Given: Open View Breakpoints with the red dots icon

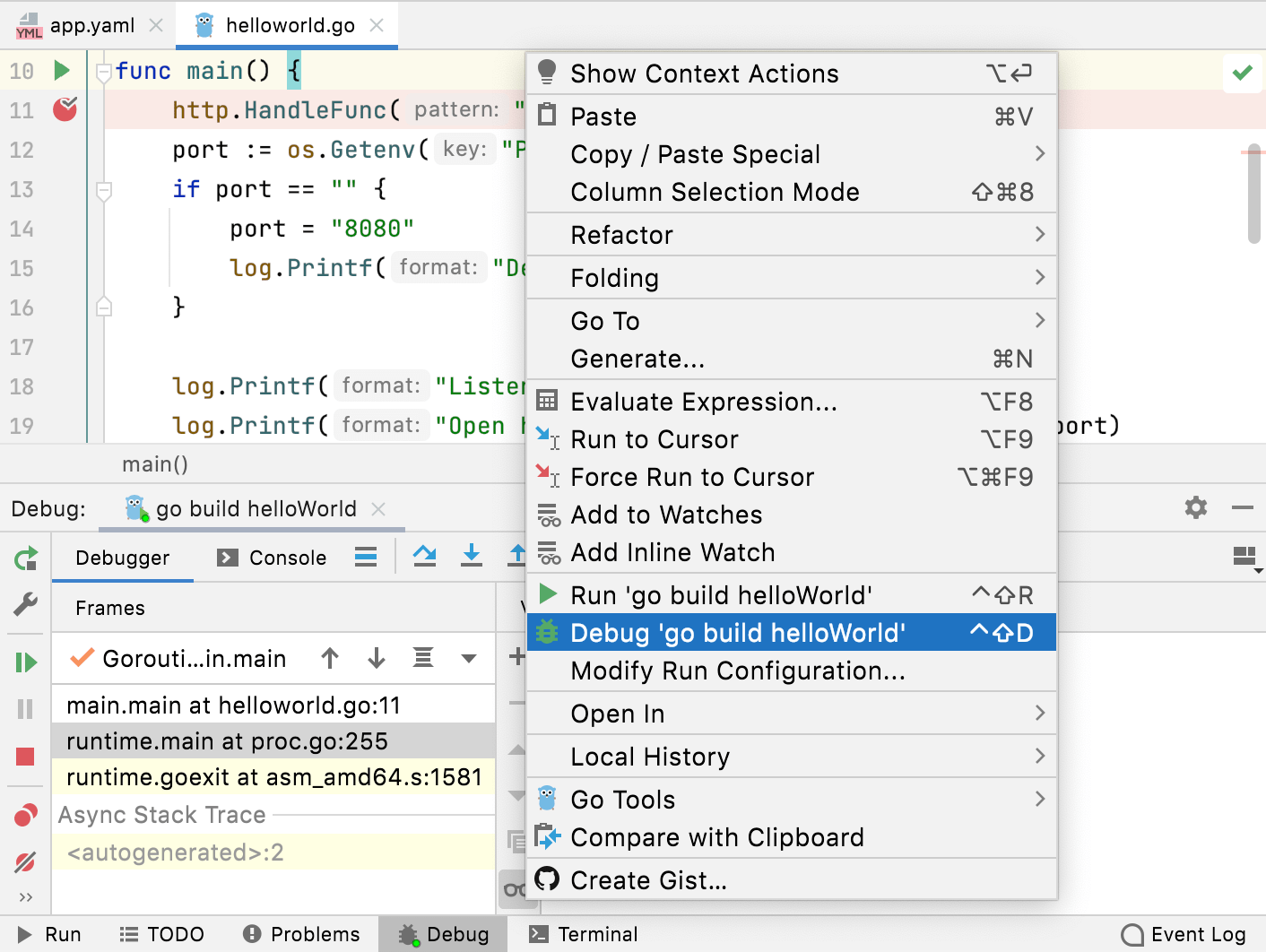Looking at the screenshot, I should [25, 816].
